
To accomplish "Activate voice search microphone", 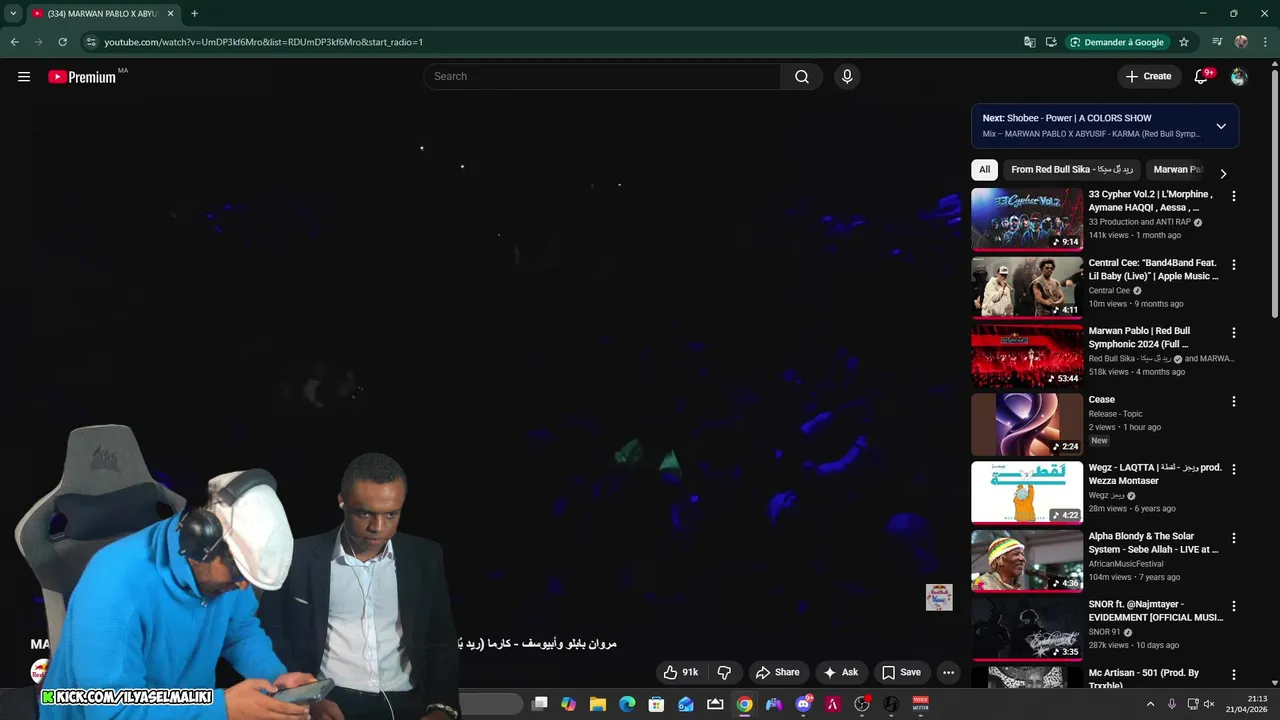I will click(x=847, y=76).
